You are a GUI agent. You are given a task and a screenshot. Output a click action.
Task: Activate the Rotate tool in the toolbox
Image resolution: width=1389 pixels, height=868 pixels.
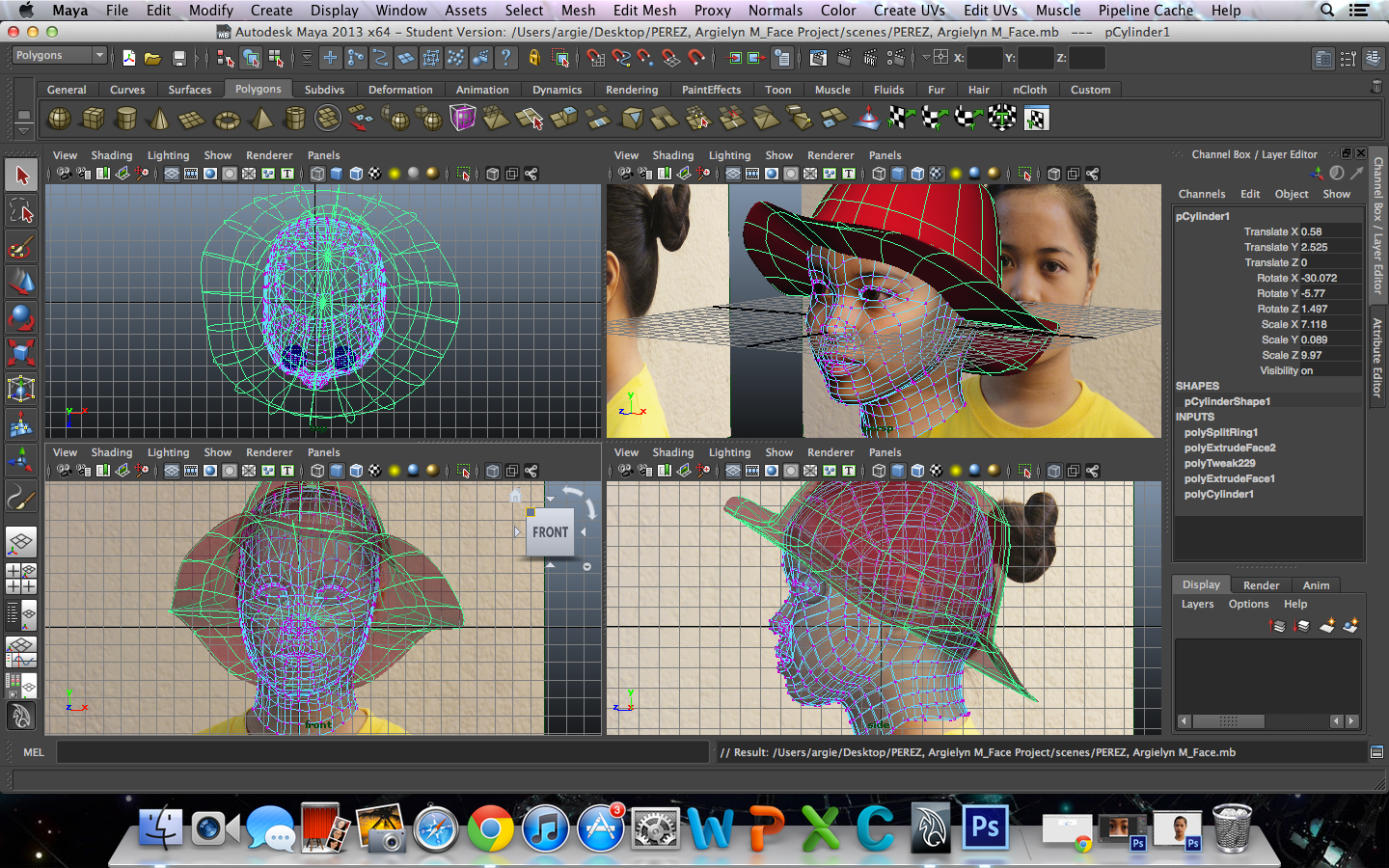click(21, 317)
